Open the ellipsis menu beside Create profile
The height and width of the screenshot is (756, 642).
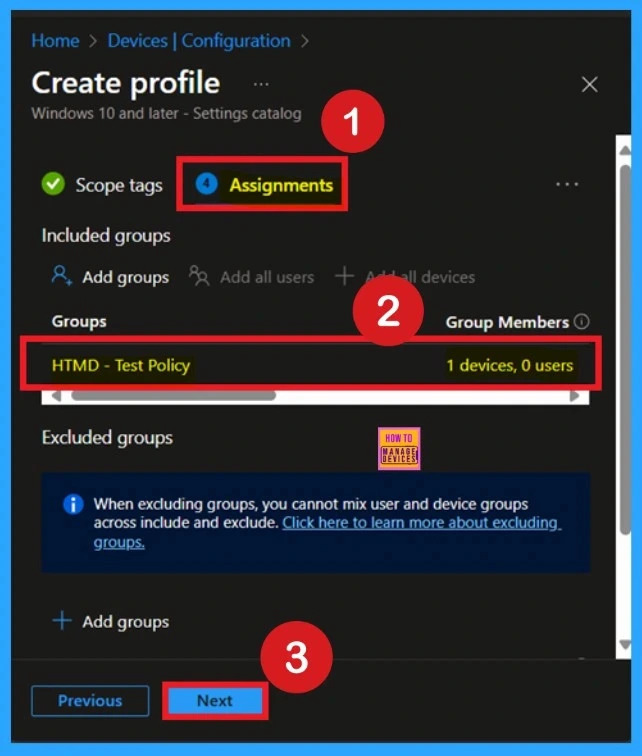[261, 84]
